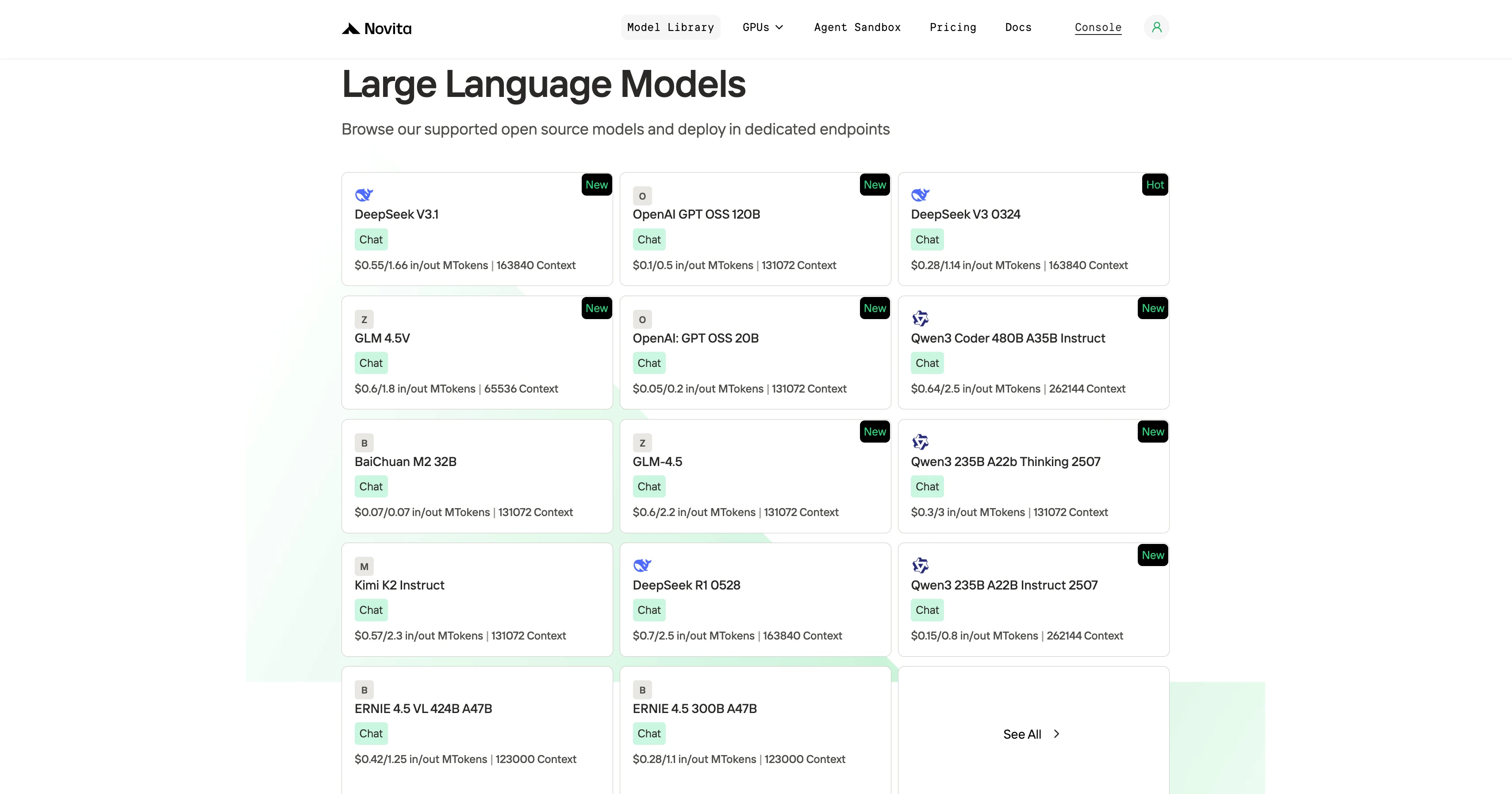Click the Qwen3 Coder 480B logo icon

[921, 318]
